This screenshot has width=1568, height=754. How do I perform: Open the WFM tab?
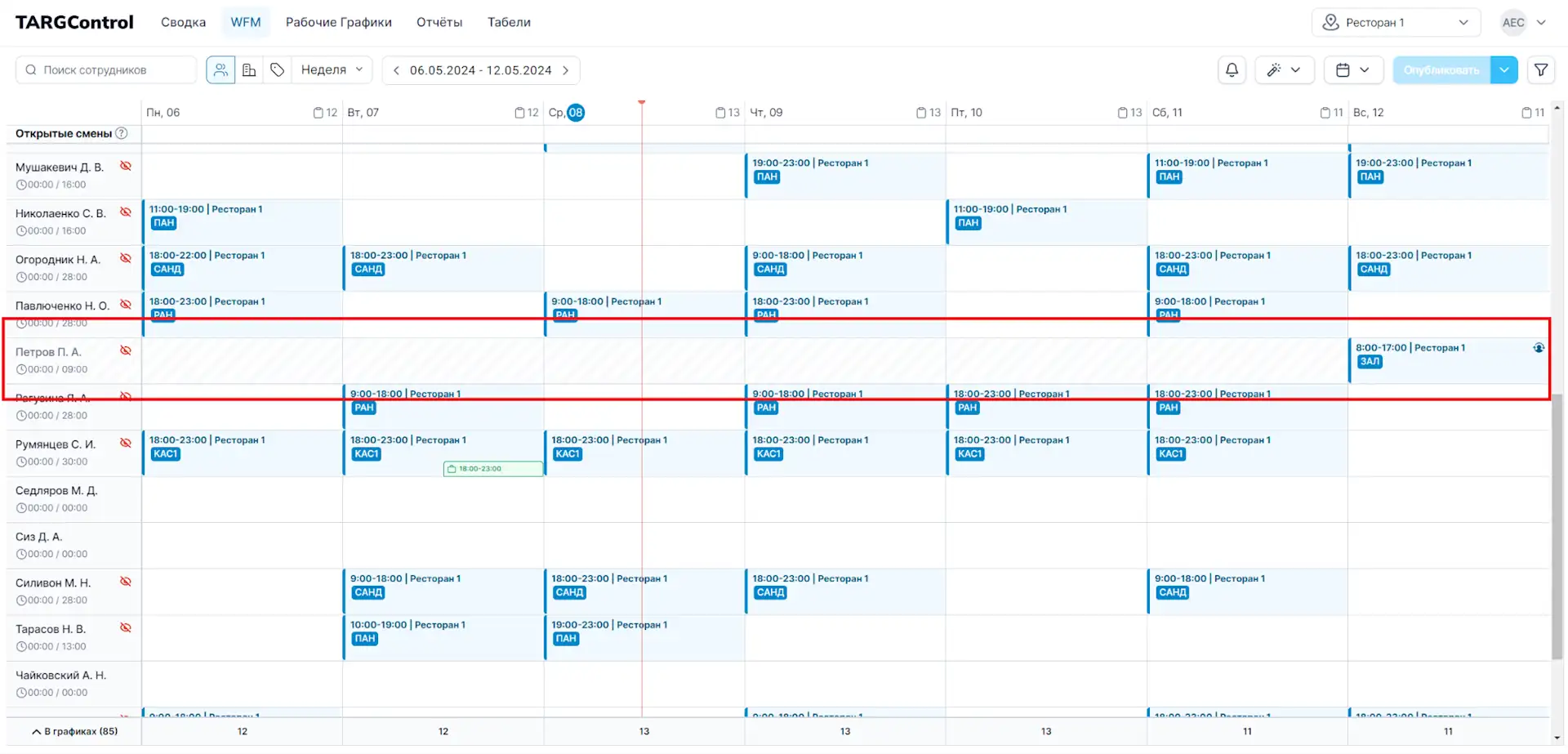[x=246, y=23]
